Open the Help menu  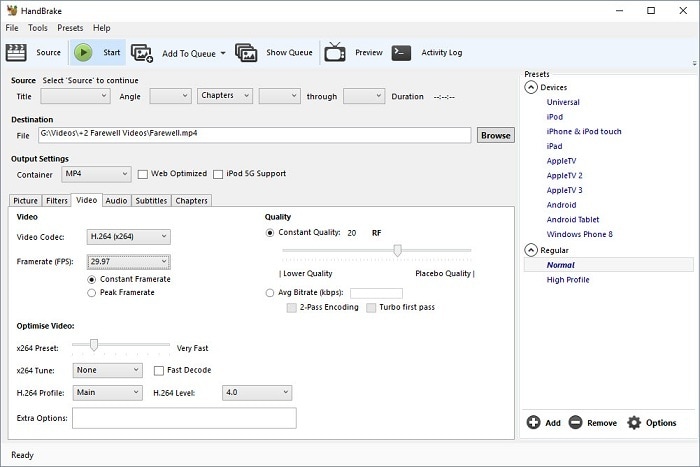[x=102, y=28]
